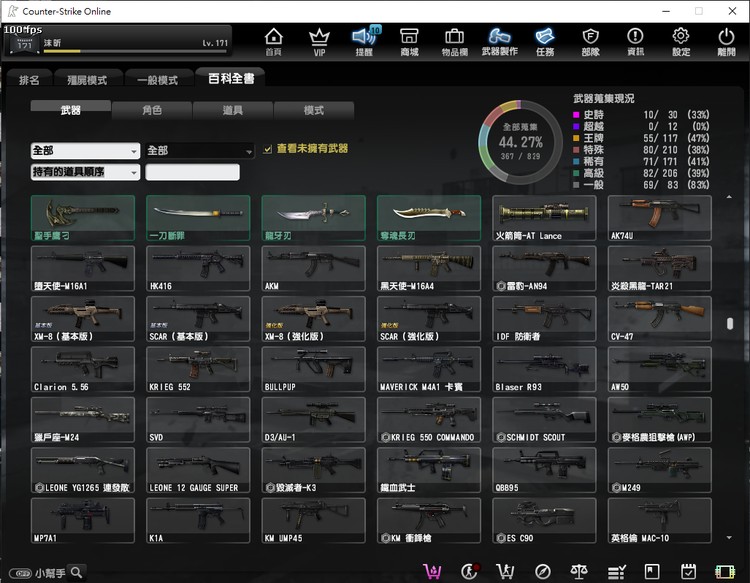The width and height of the screenshot is (750, 583).
Task: Select the ES C90 weapon card
Action: pos(544,520)
